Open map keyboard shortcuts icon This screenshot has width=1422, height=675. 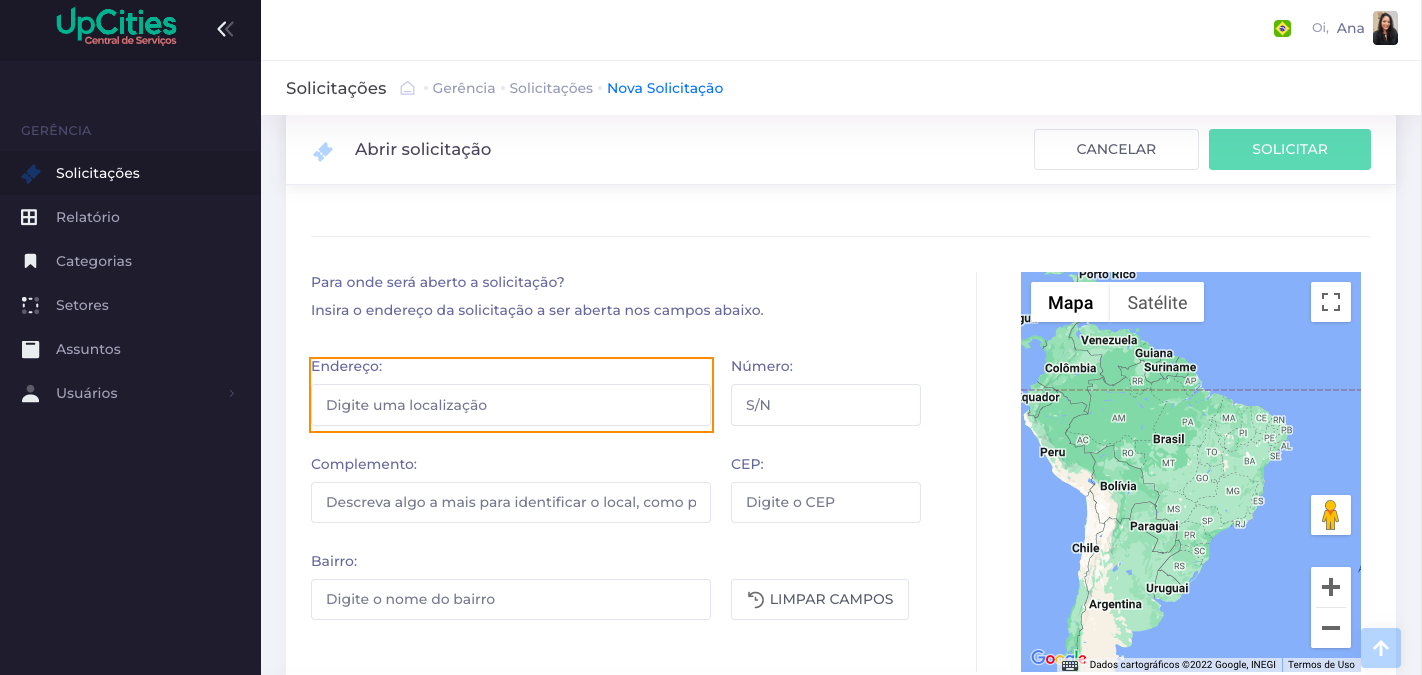(1070, 665)
